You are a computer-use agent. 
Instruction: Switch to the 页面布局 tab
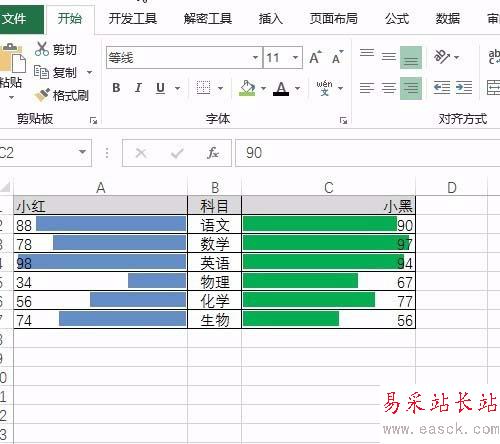tap(334, 19)
